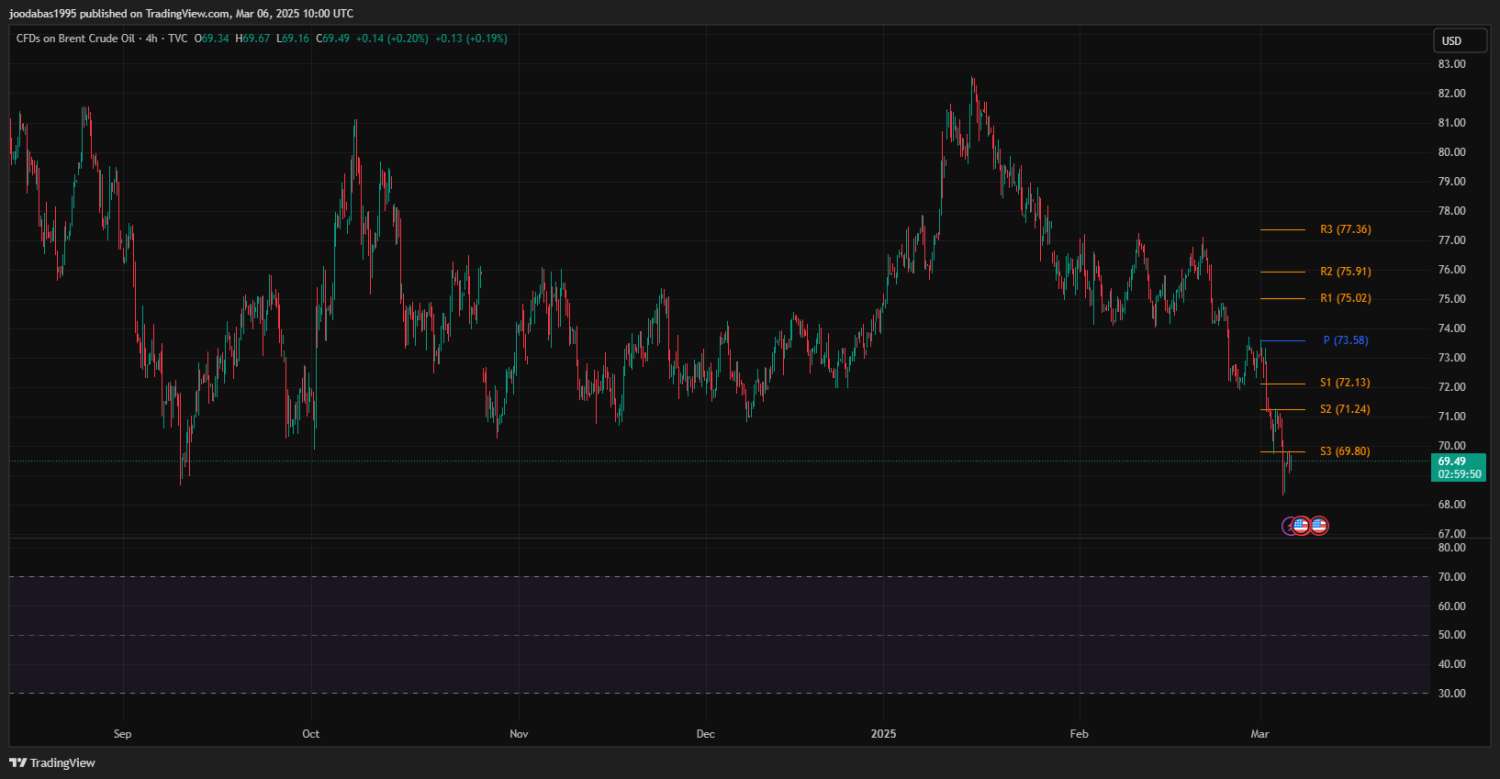
Task: Click the 30.00 level on the lower pane scale
Action: coord(1451,693)
